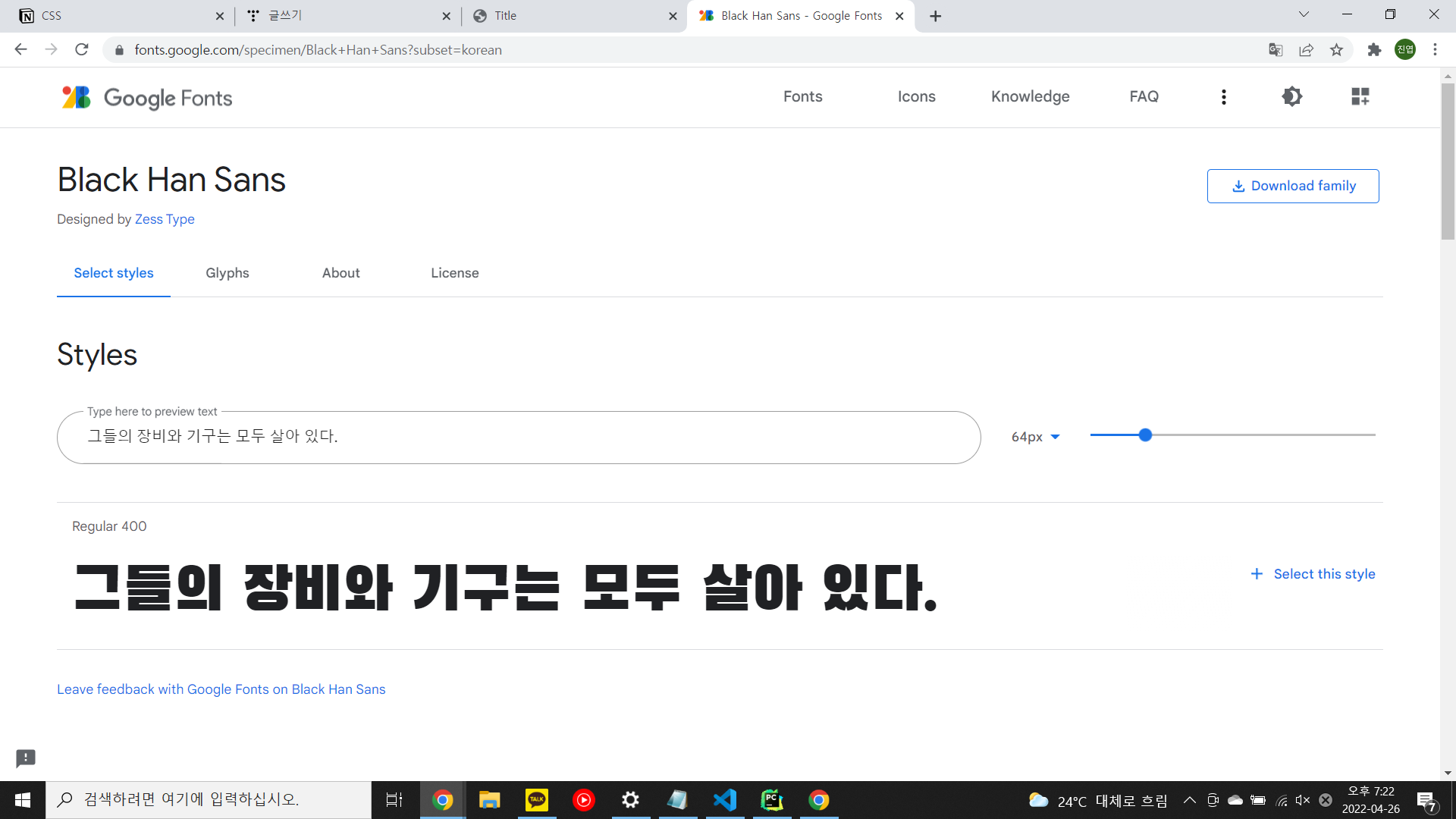Click the address bar URL
Image resolution: width=1456 pixels, height=819 pixels.
point(318,50)
